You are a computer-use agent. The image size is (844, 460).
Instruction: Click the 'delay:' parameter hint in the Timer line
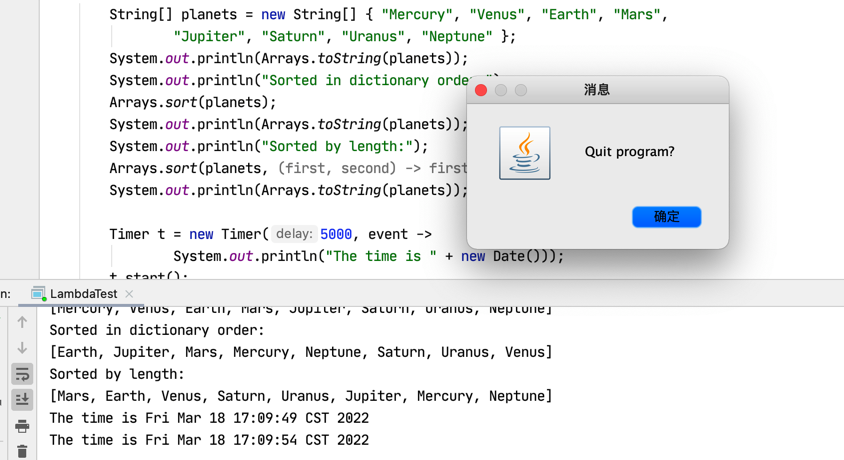(294, 234)
